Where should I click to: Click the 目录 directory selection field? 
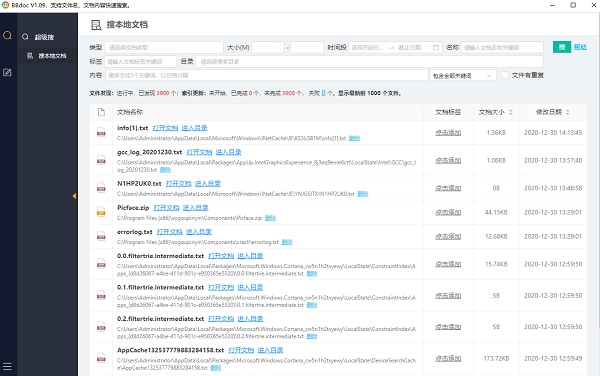click(369, 62)
